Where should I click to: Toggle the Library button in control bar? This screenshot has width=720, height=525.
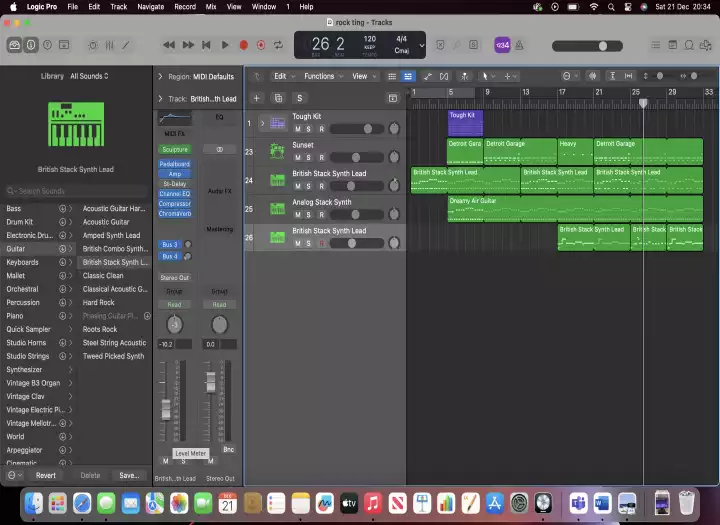tap(15, 45)
